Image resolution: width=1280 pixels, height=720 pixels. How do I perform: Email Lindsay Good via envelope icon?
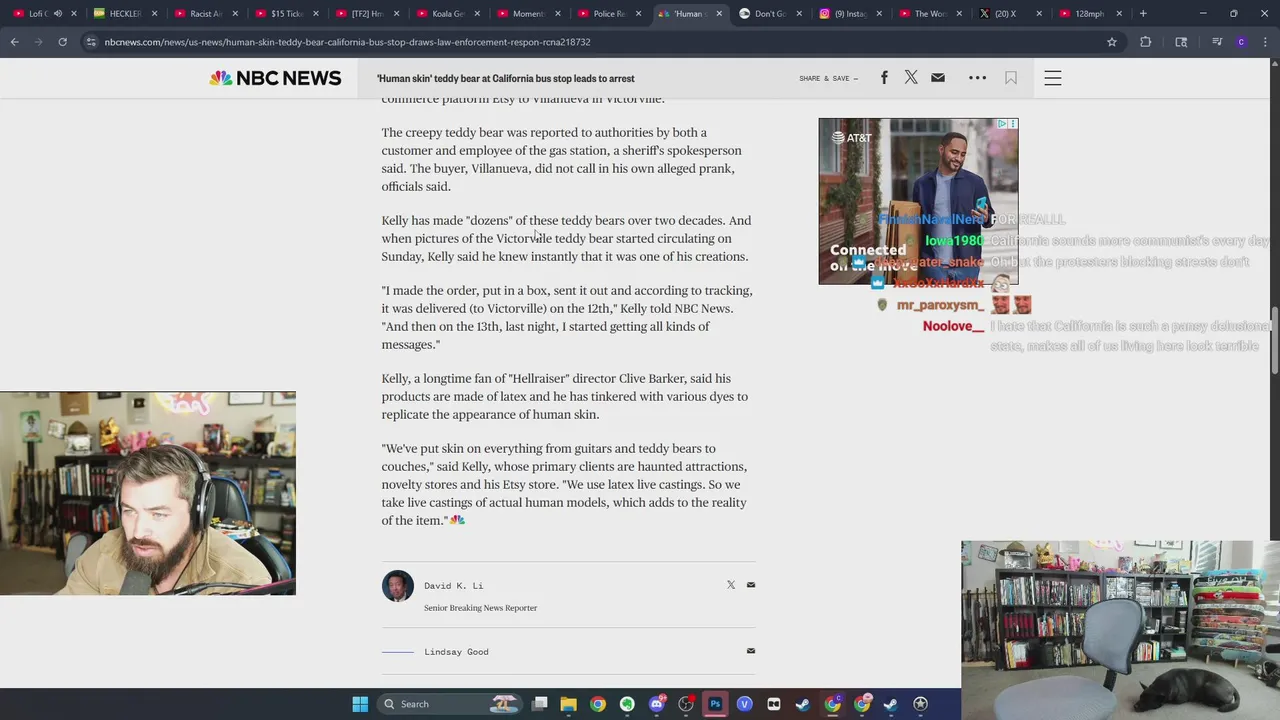(751, 651)
